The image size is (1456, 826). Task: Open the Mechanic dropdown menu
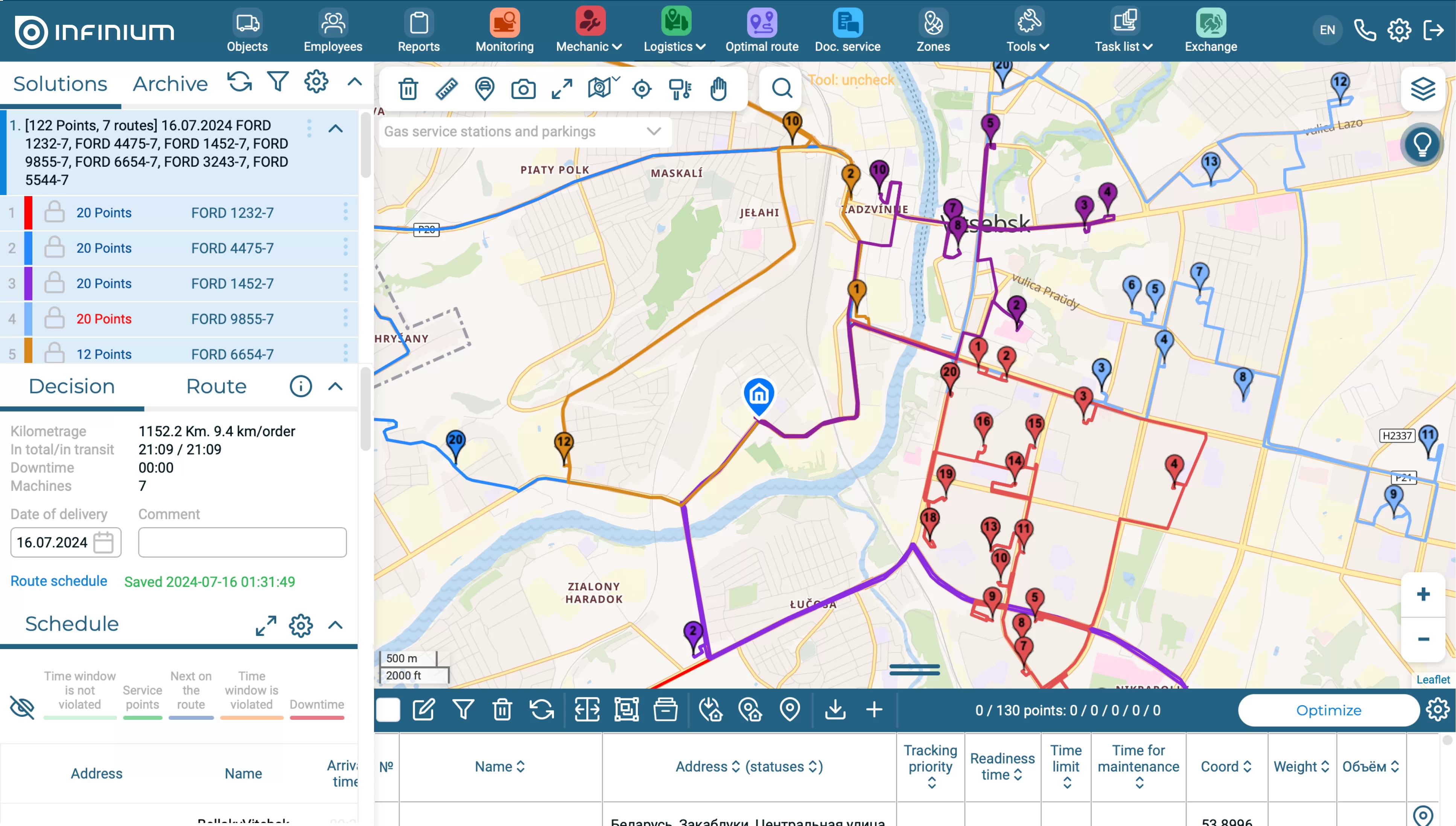click(589, 30)
